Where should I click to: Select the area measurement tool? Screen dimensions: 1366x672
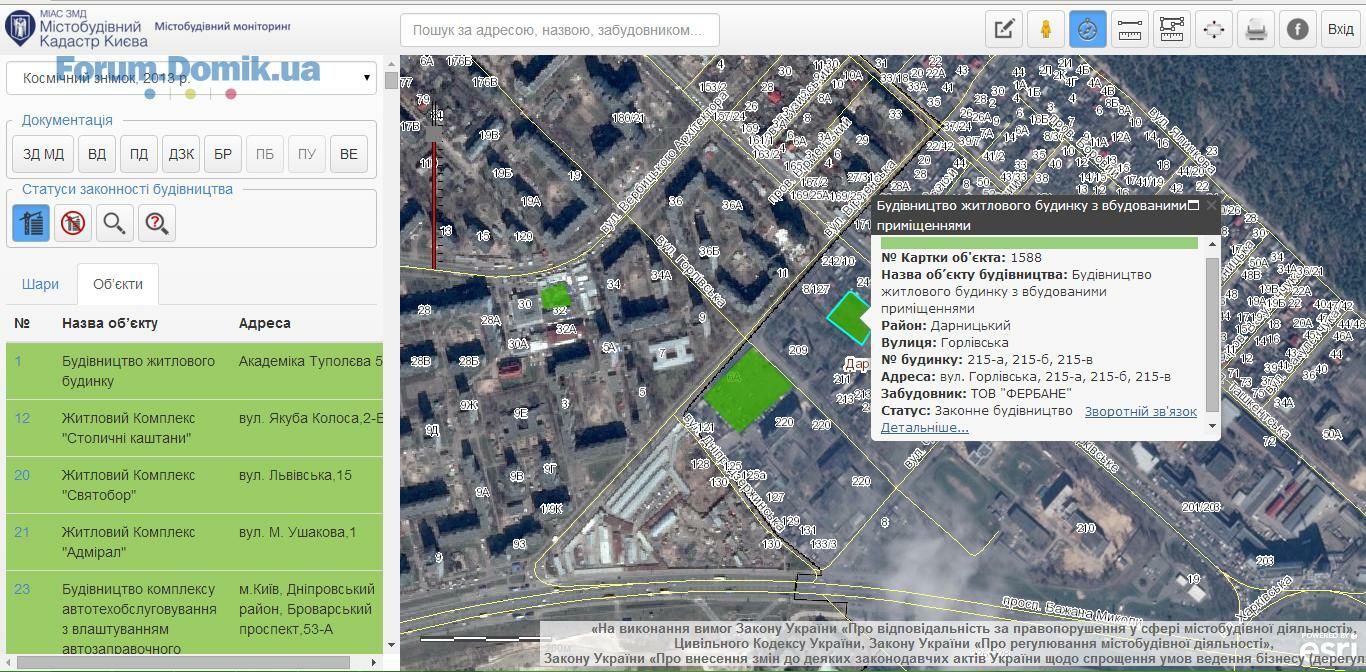(1172, 29)
